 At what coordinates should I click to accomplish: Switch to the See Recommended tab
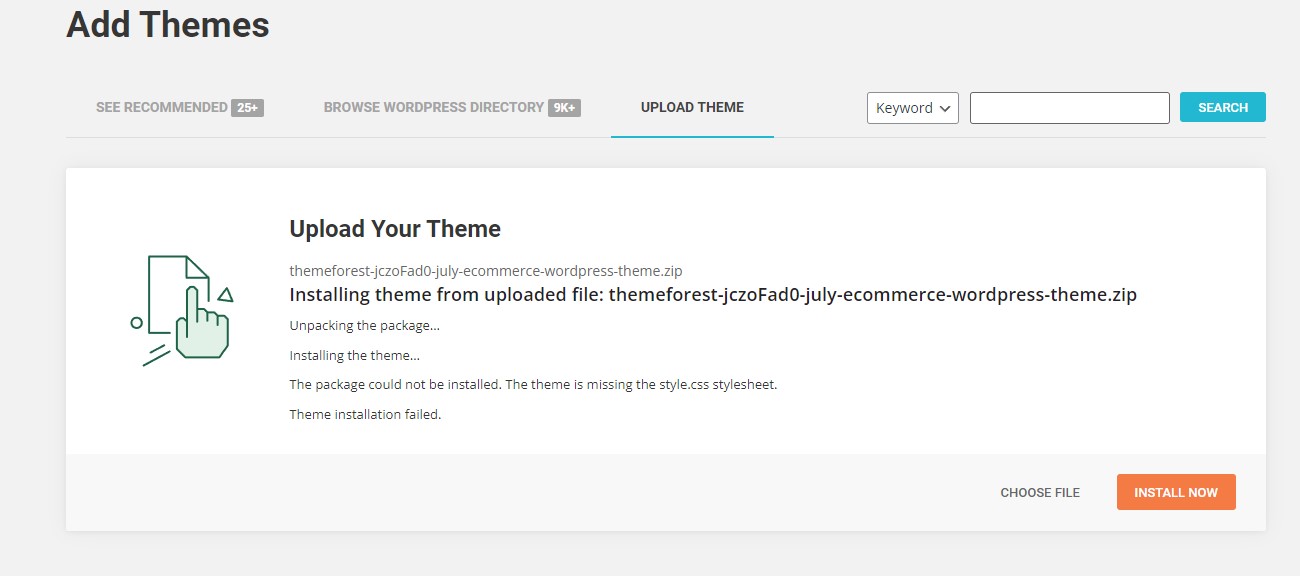pyautogui.click(x=162, y=107)
